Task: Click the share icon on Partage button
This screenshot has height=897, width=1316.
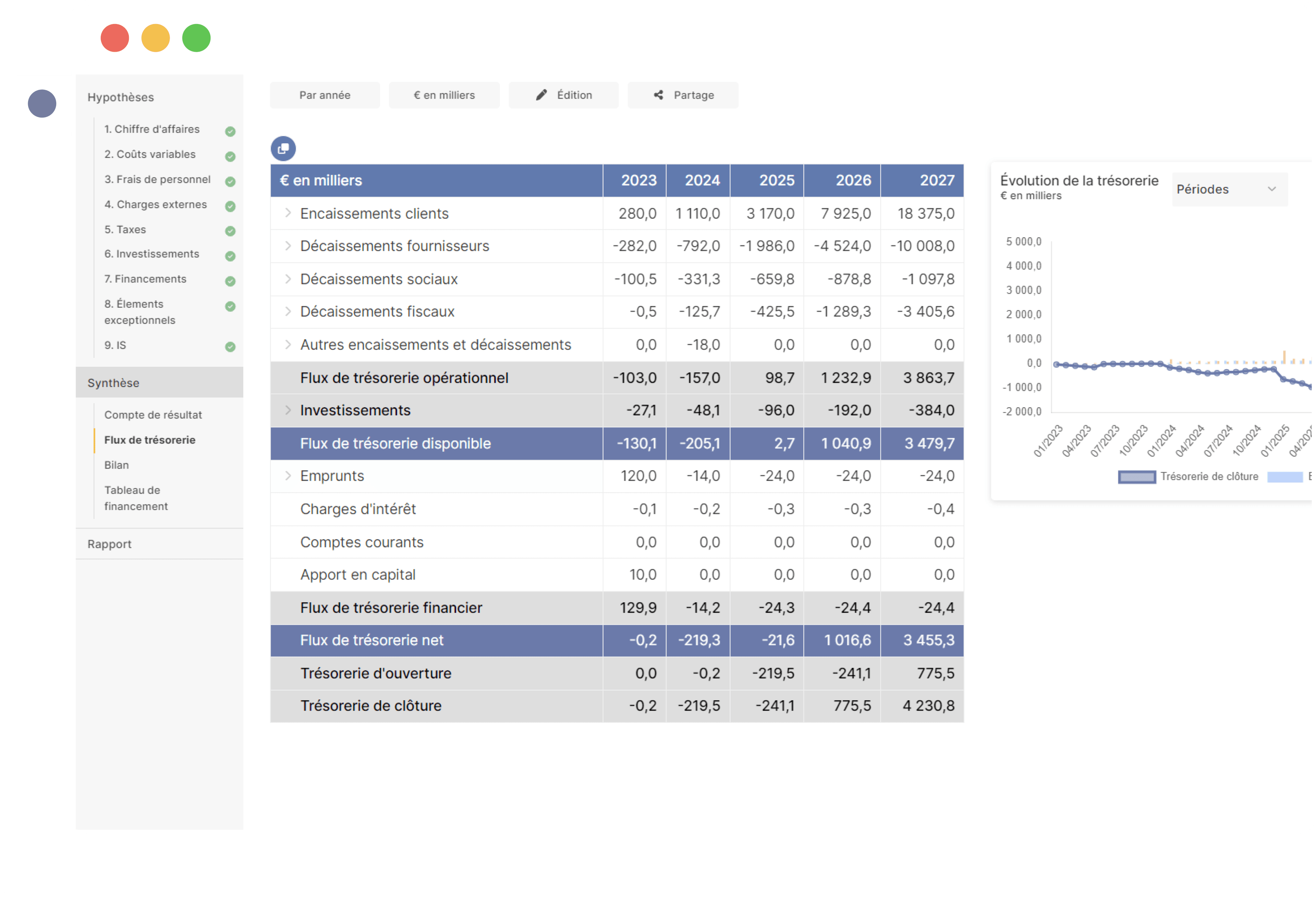Action: pyautogui.click(x=659, y=95)
